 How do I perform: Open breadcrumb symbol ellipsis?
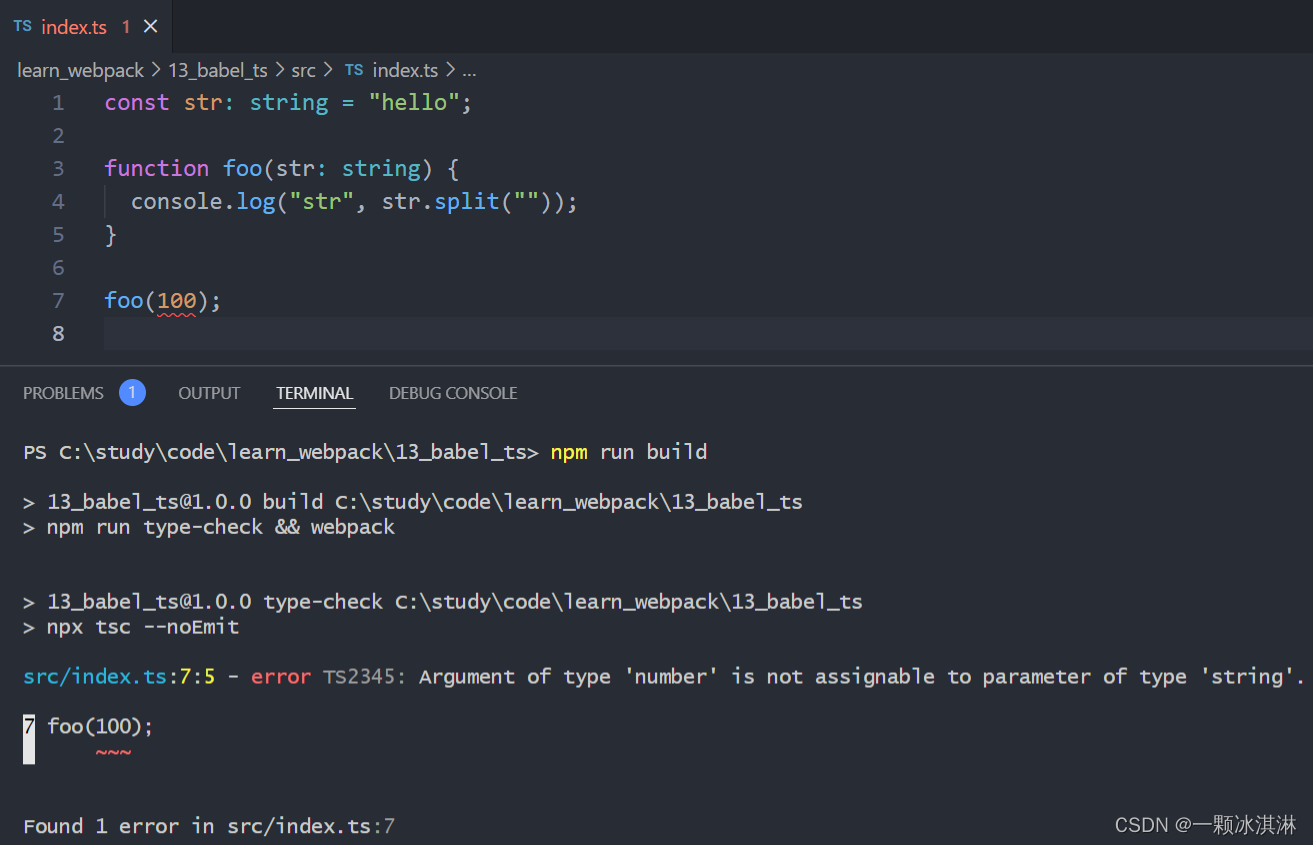point(469,71)
